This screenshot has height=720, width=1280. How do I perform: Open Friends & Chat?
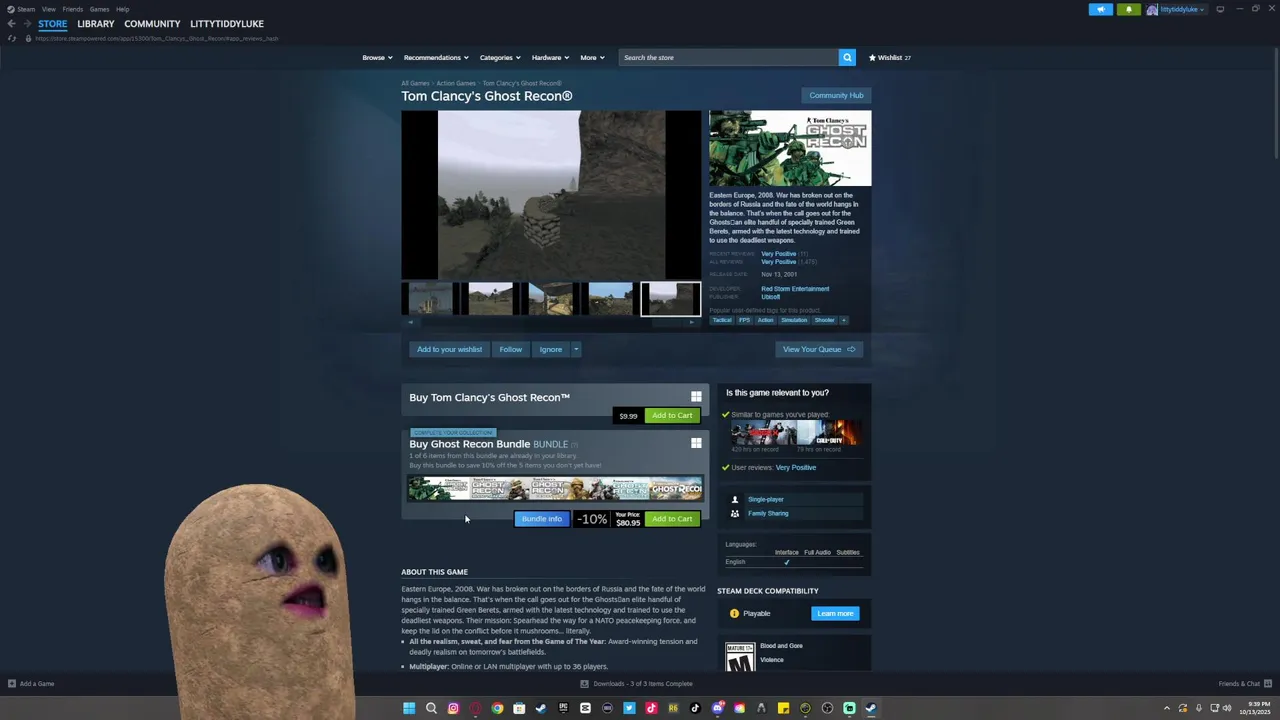click(1244, 684)
